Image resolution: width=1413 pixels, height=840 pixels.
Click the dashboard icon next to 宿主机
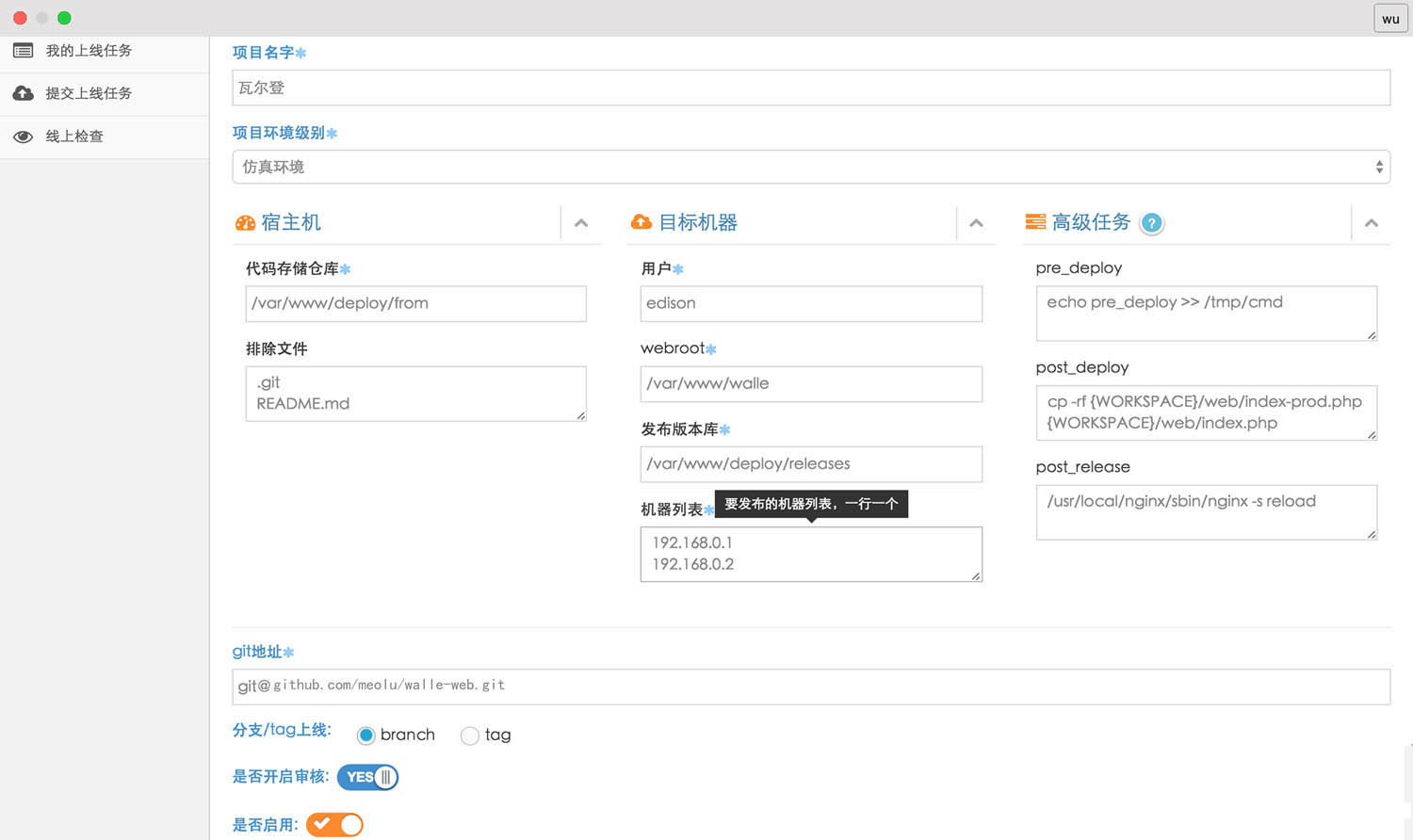point(245,223)
